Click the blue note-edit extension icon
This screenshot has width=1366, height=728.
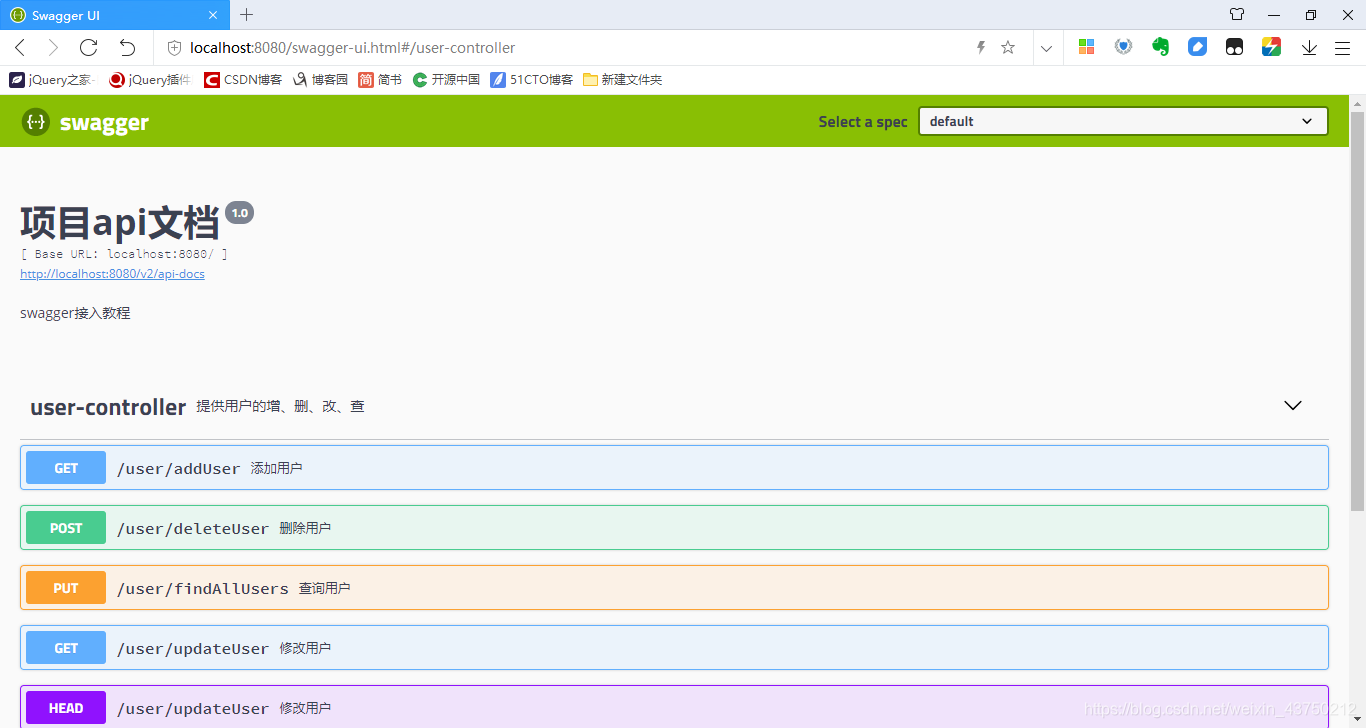(x=1197, y=47)
